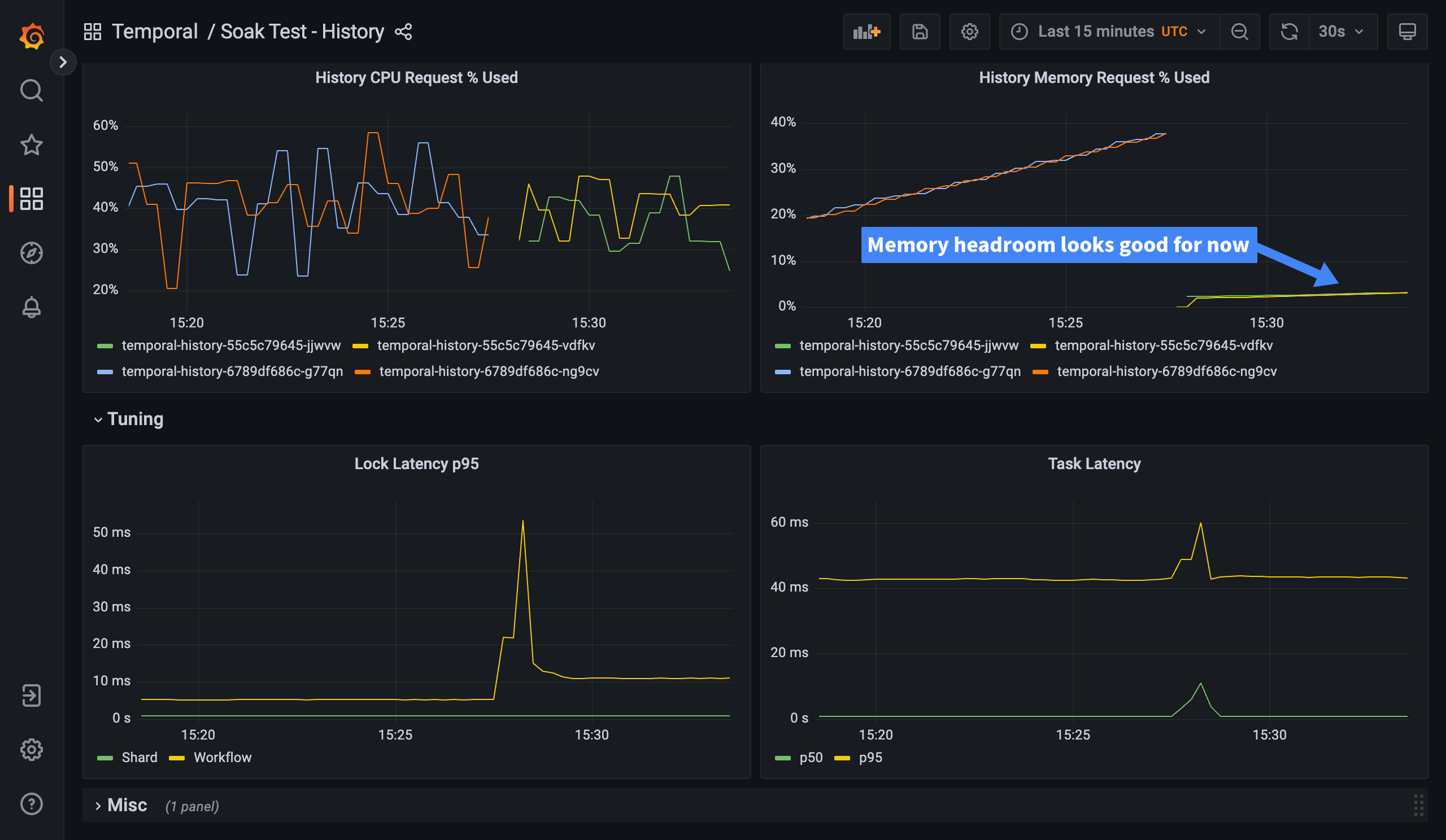Screen dimensions: 1446x840
Task: Click the add panel icon
Action: point(866,31)
